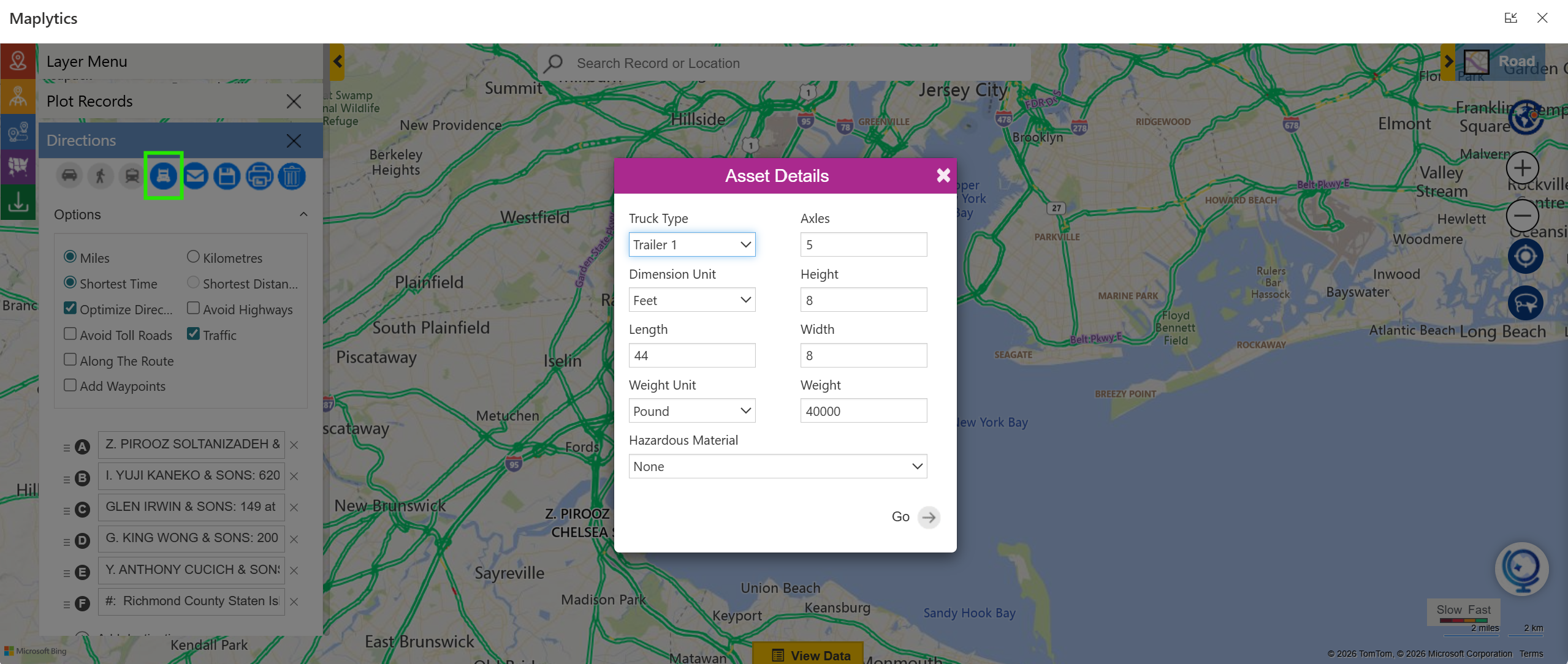1568x664 pixels.
Task: Click the save route icon
Action: (x=227, y=176)
